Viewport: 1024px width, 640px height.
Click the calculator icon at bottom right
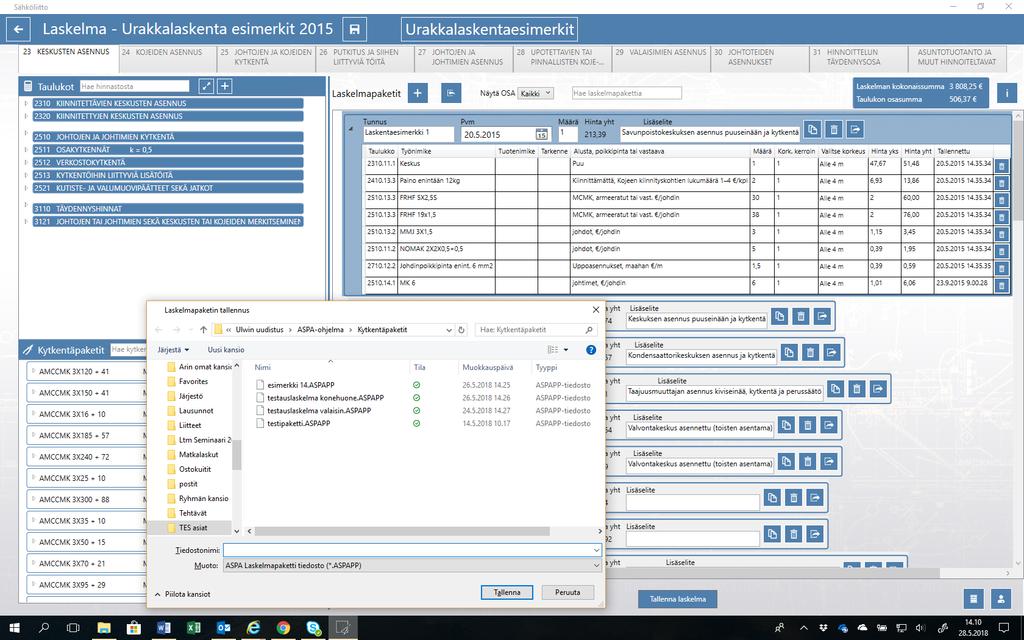tap(974, 599)
